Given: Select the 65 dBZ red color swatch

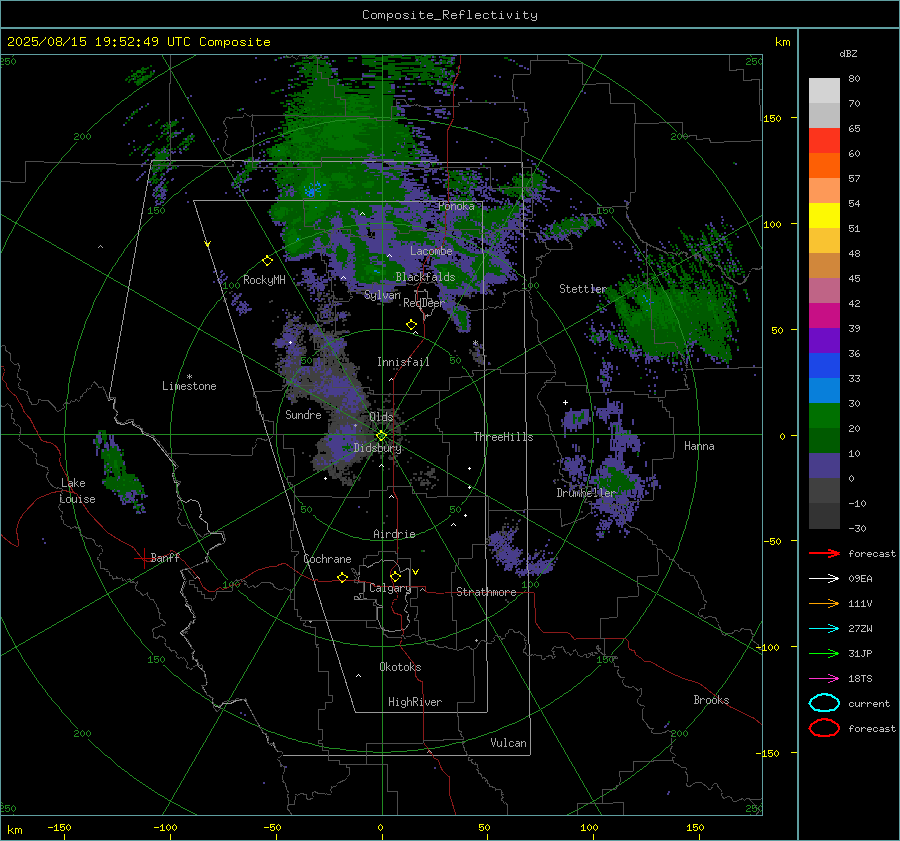Looking at the screenshot, I should (824, 140).
